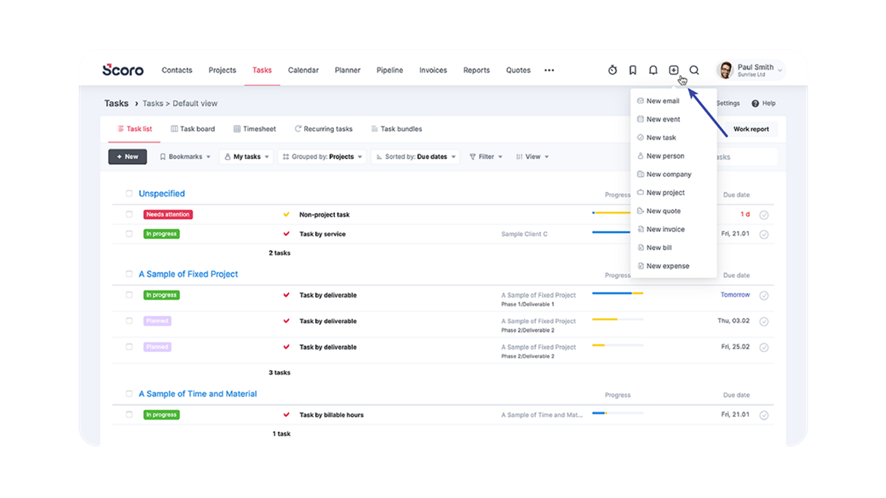Image resolution: width=886 pixels, height=498 pixels.
Task: Click priority check of Task by service
Action: (x=286, y=234)
